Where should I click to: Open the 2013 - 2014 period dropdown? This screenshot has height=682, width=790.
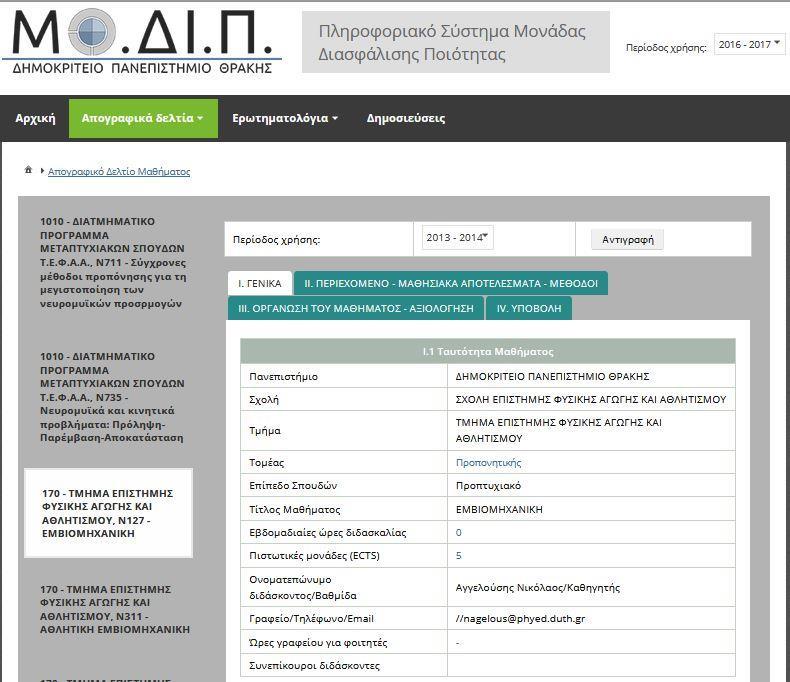pos(457,238)
